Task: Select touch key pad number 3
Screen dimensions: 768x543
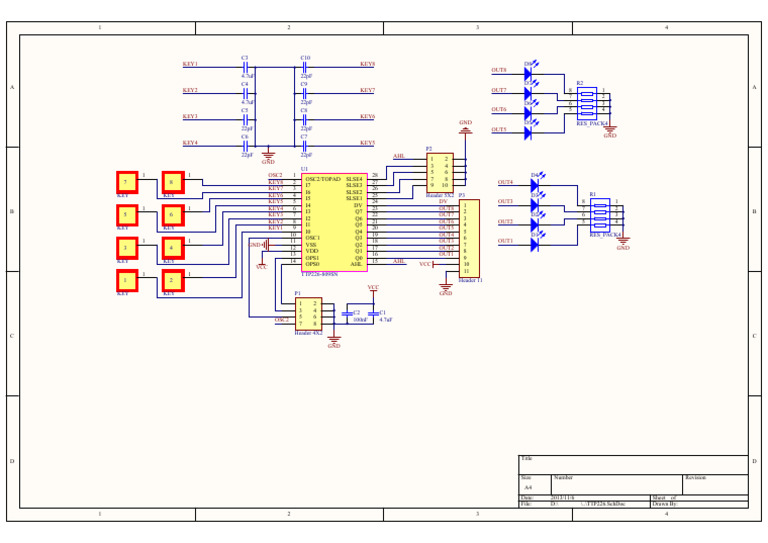Action: [127, 248]
